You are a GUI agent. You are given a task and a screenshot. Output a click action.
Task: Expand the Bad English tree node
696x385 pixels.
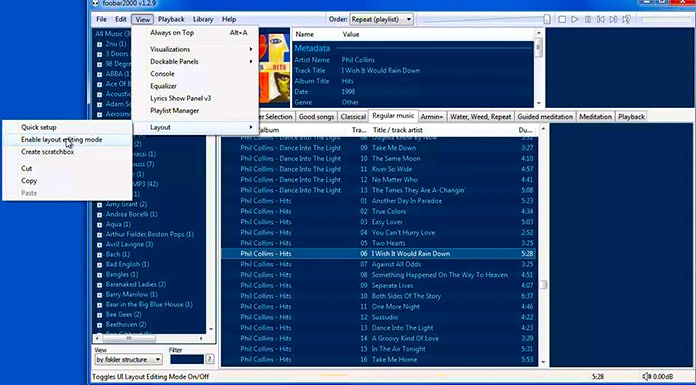click(99, 265)
